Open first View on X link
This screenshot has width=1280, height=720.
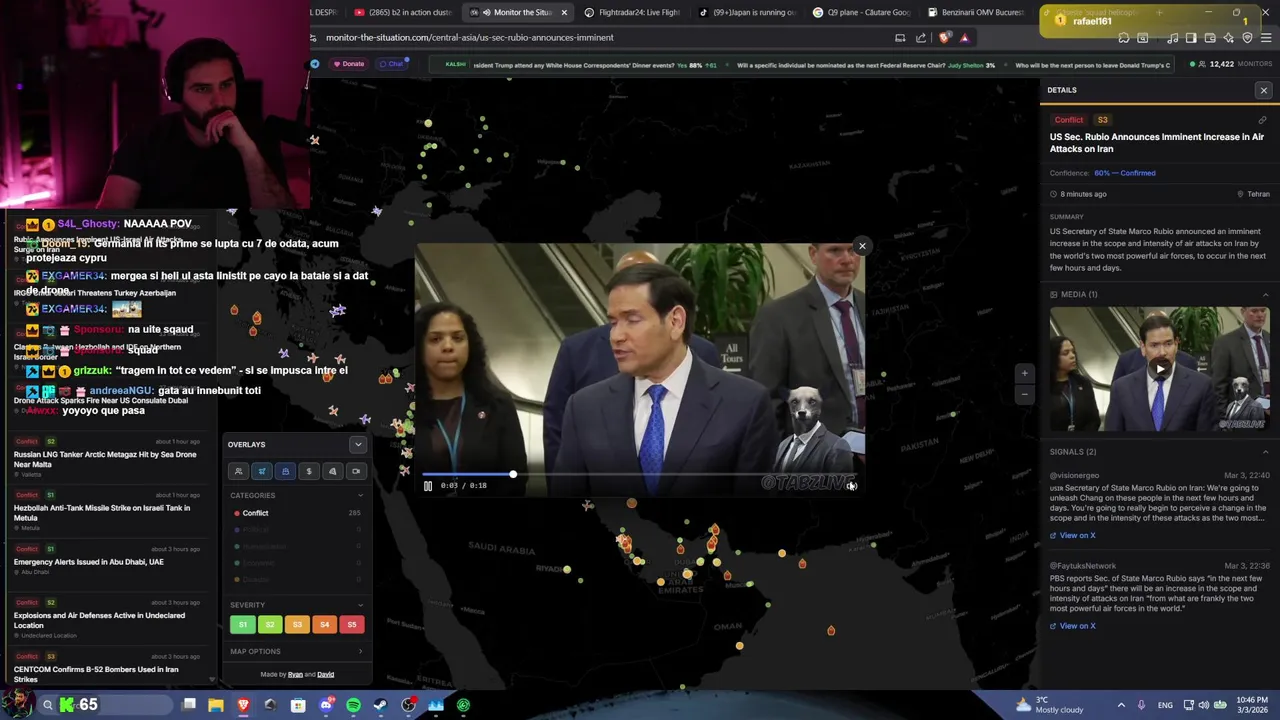(1072, 535)
